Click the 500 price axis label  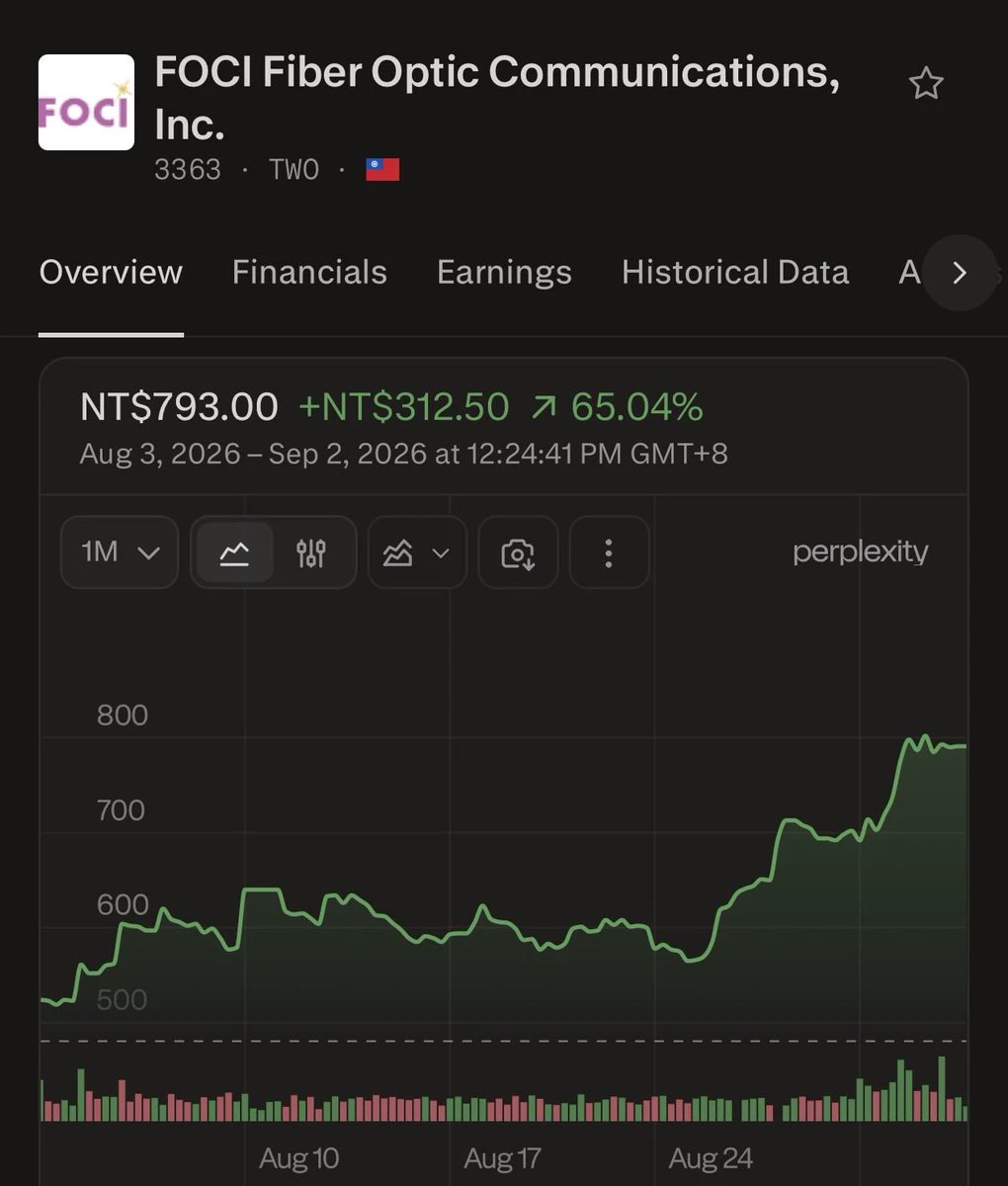[x=122, y=999]
